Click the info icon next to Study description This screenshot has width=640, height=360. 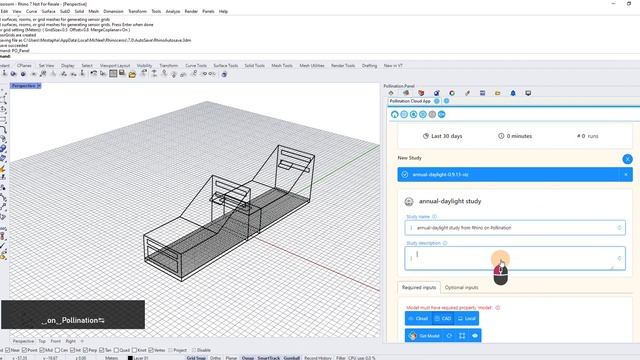(x=445, y=243)
